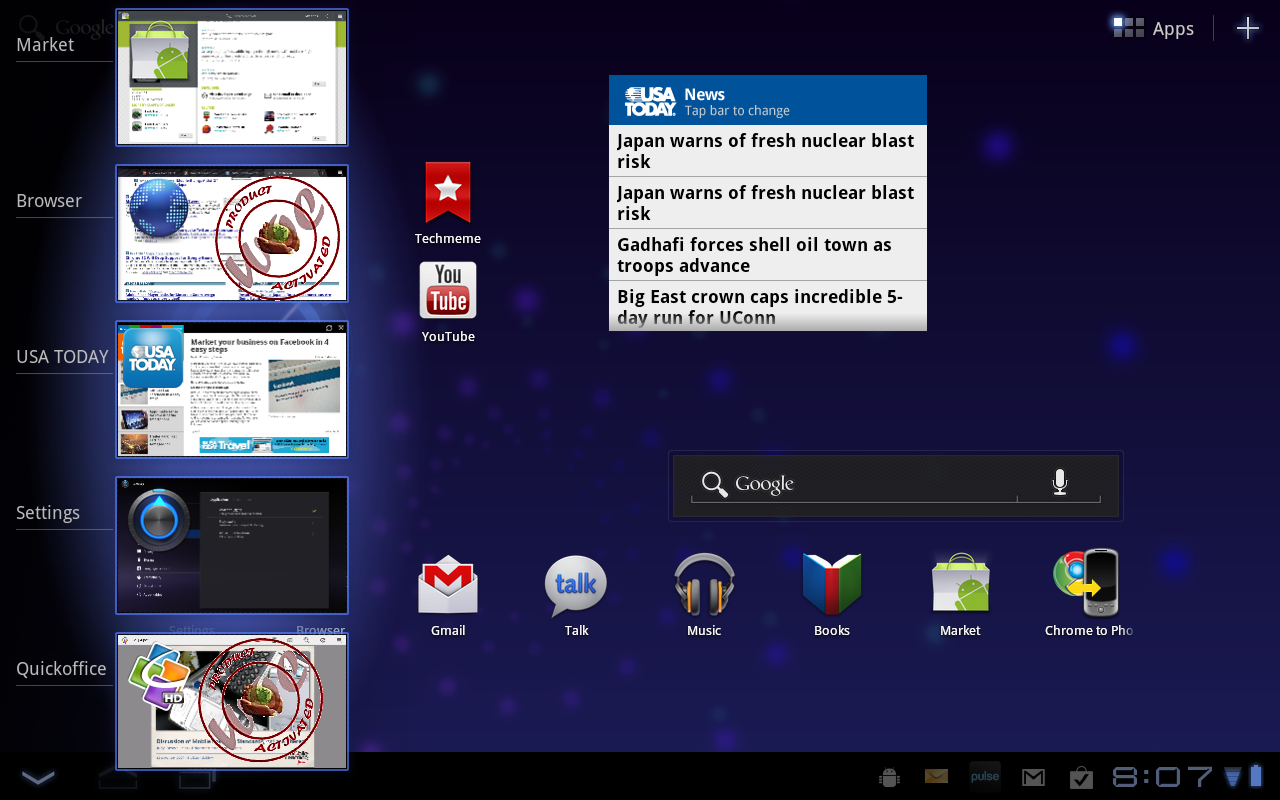The image size is (1280, 800).
Task: Open the Apps grid launcher
Action: tap(1154, 28)
